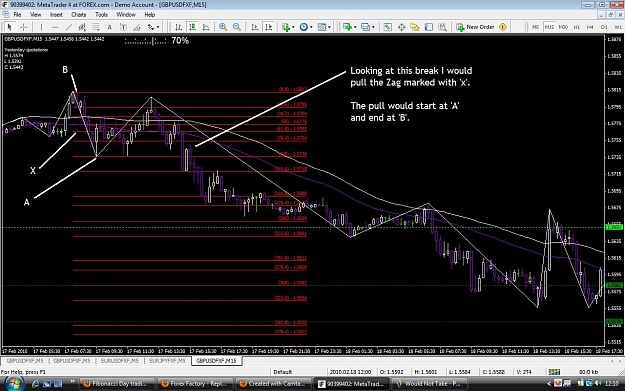
Task: Expand the arrows tool dropdown arrow
Action: pyautogui.click(x=158, y=27)
